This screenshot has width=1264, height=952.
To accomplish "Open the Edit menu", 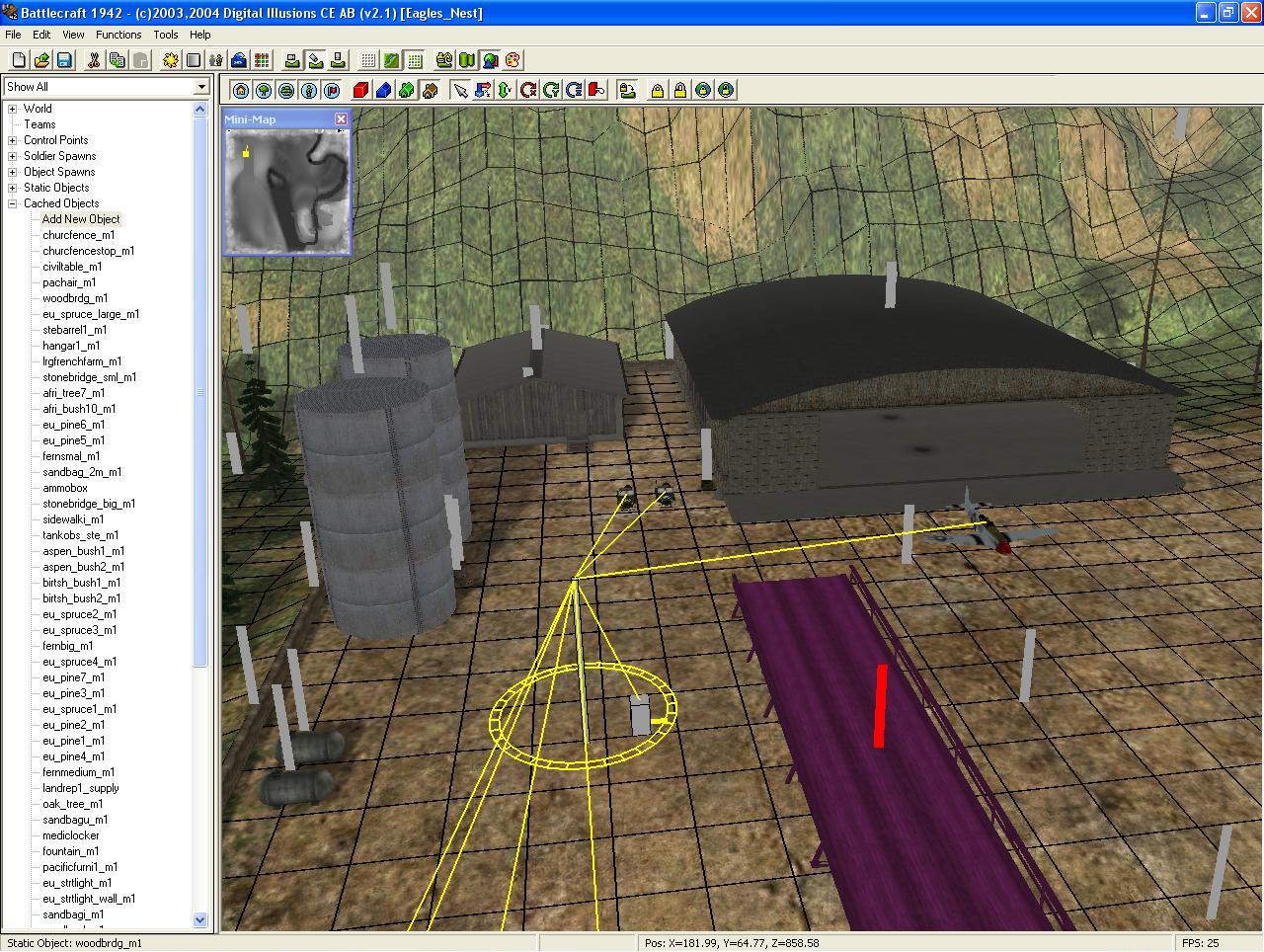I will pos(41,35).
